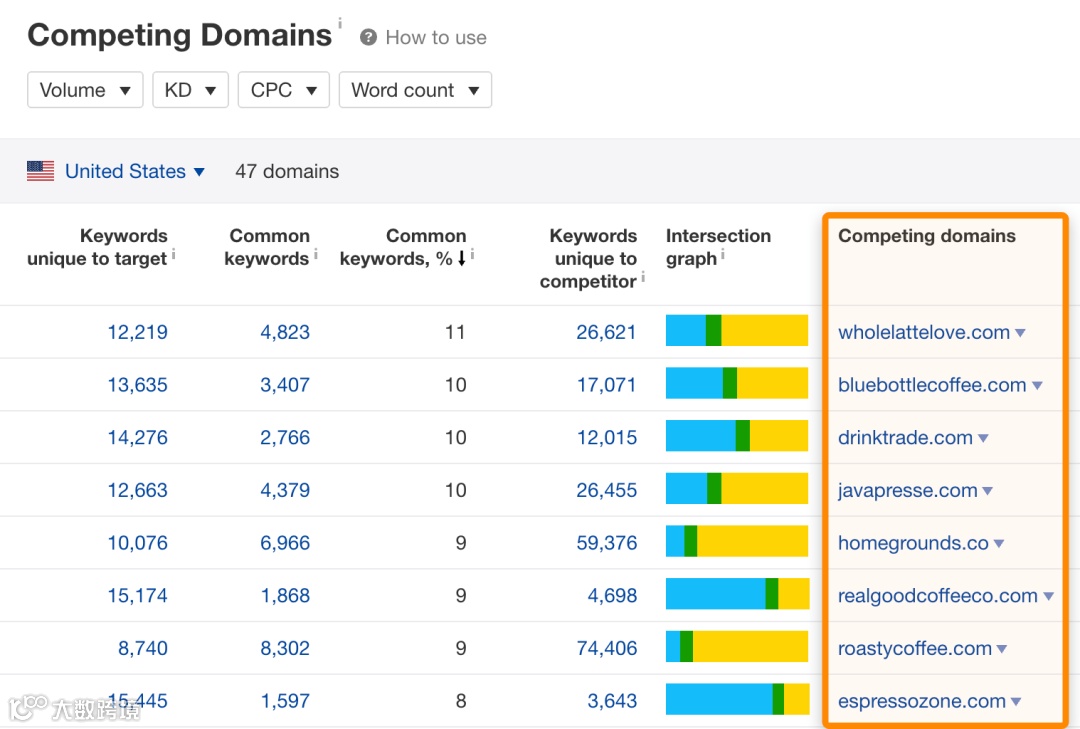Open the drinktrade.com domain link
This screenshot has height=729, width=1080.
pos(905,438)
